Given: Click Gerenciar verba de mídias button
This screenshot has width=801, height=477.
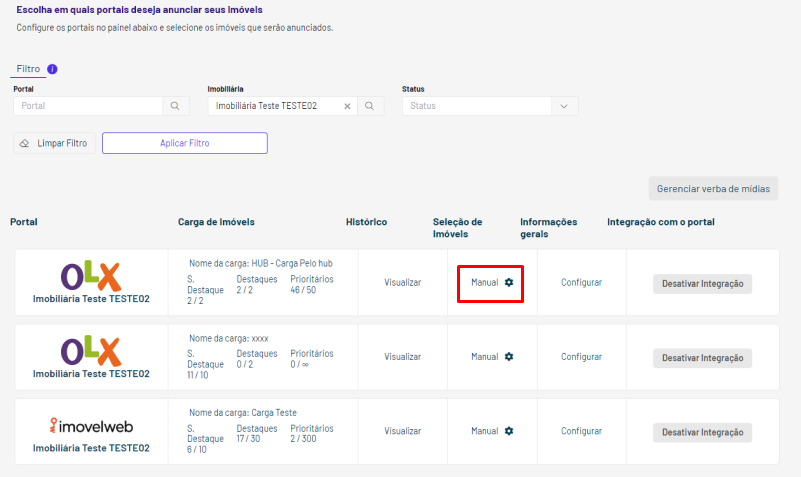Looking at the screenshot, I should click(x=713, y=189).
